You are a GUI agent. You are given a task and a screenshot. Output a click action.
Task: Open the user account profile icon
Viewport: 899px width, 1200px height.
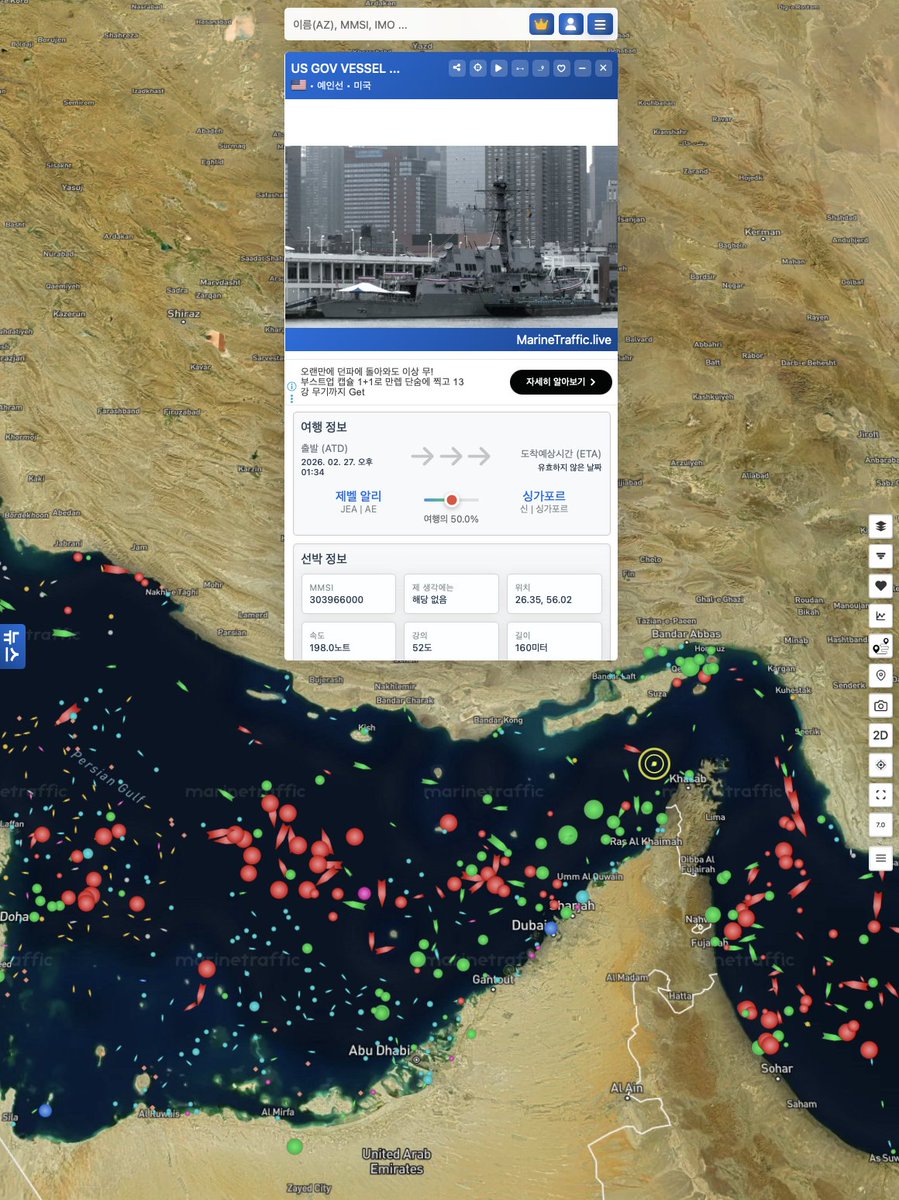coord(570,24)
